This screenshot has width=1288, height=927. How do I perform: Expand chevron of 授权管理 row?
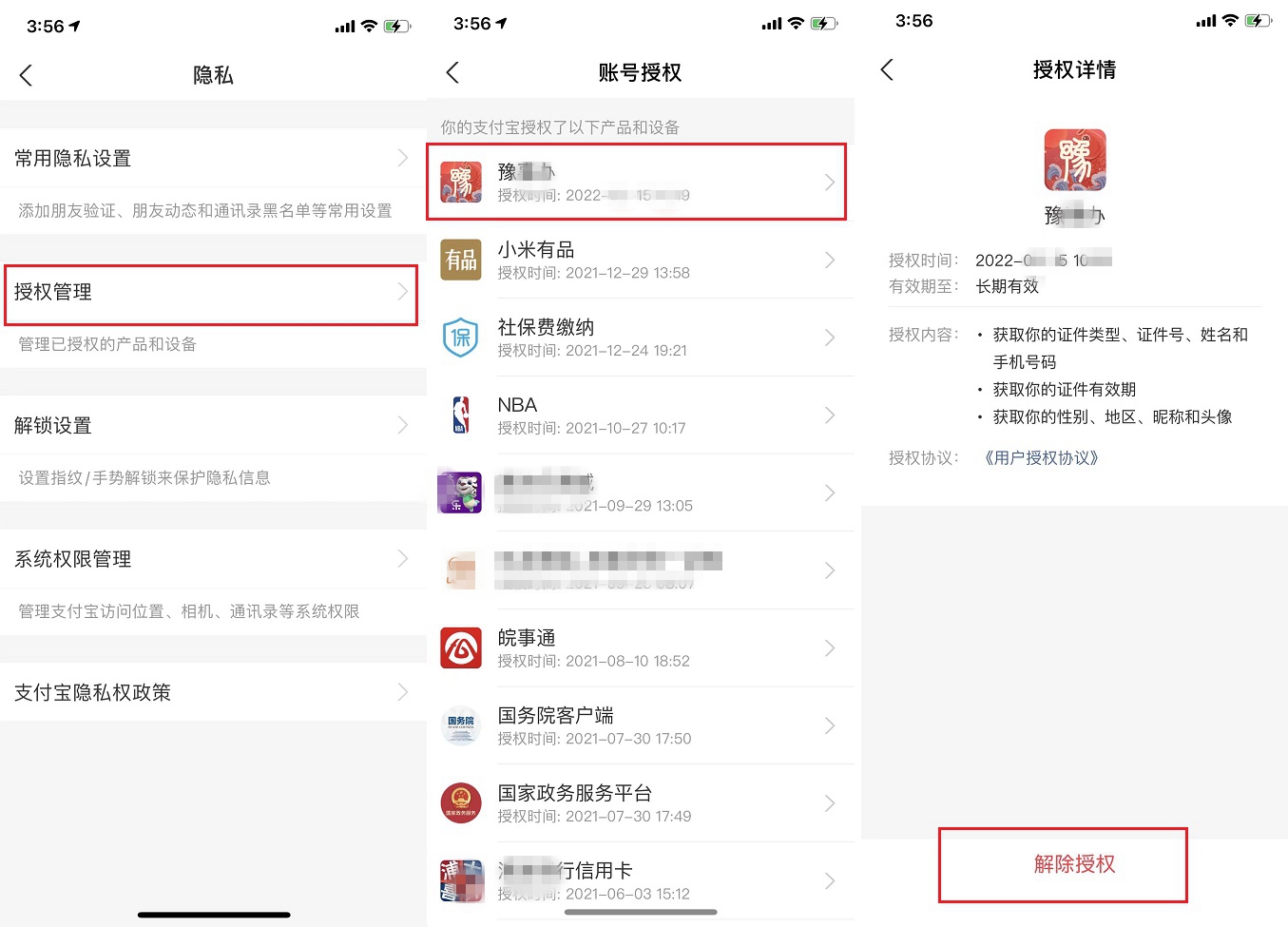coord(403,292)
